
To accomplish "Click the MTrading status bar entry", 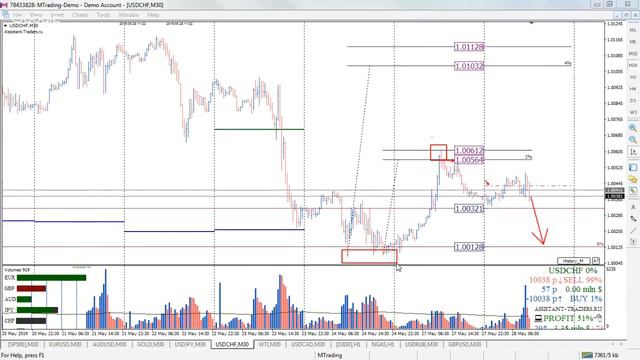I will (x=330, y=355).
